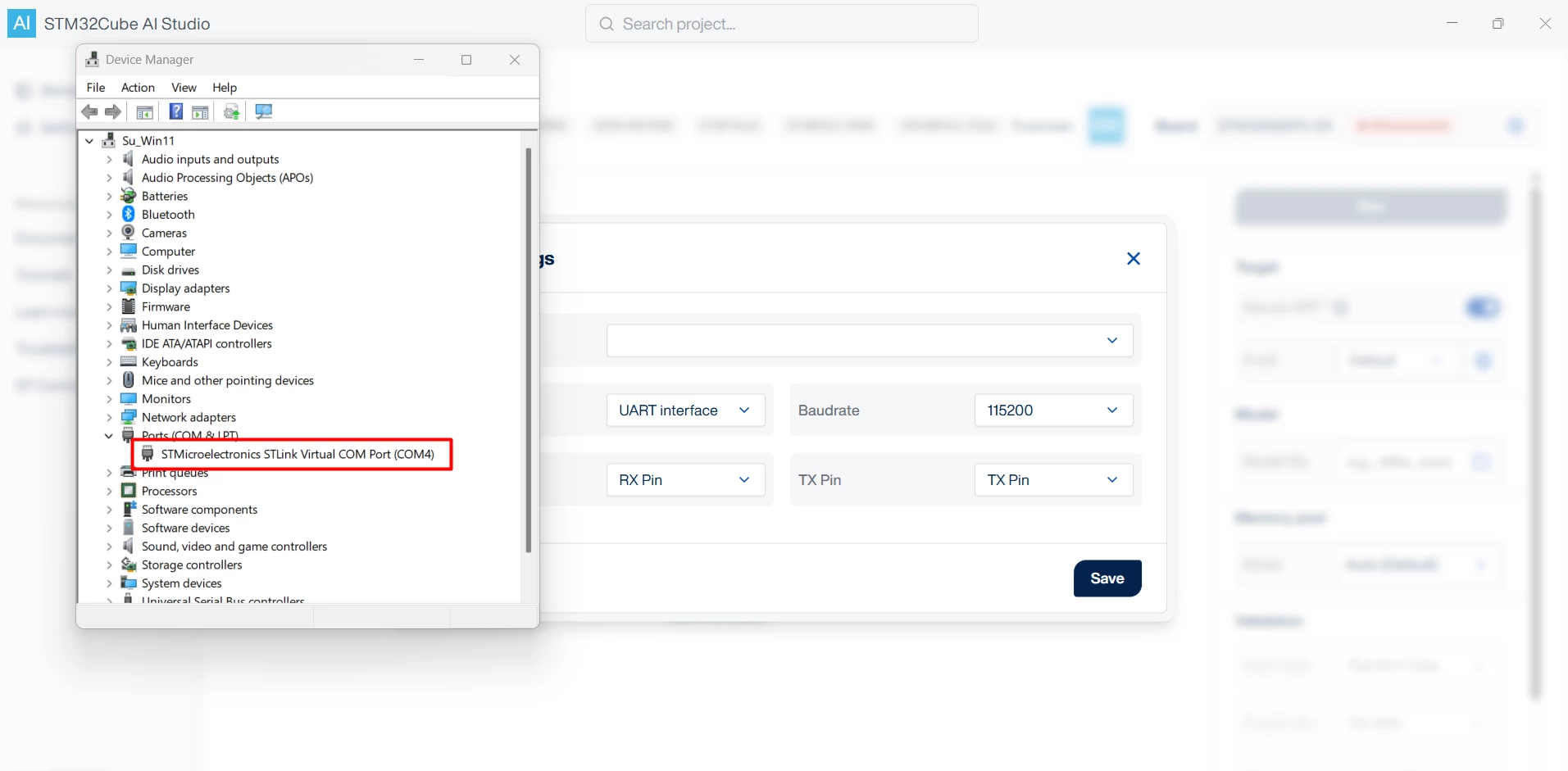This screenshot has width=1568, height=771.
Task: Toggle the Show/Hide Console Tree toolbar icon
Action: pyautogui.click(x=145, y=111)
